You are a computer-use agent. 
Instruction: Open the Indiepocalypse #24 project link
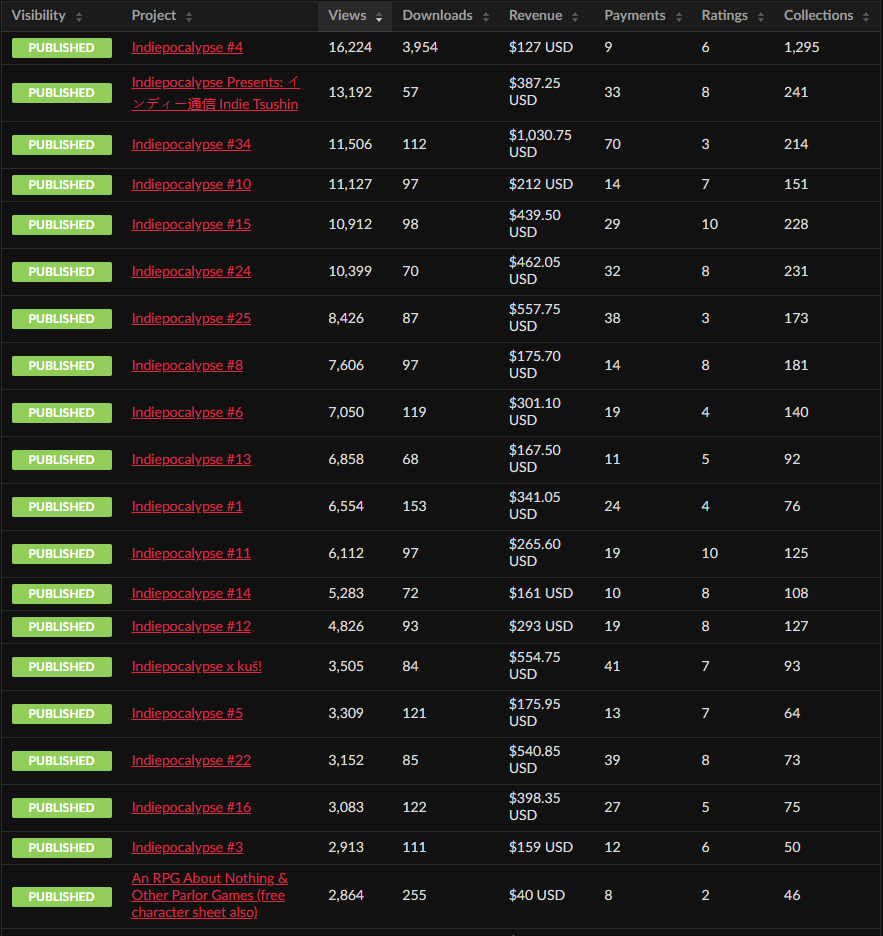pos(191,272)
